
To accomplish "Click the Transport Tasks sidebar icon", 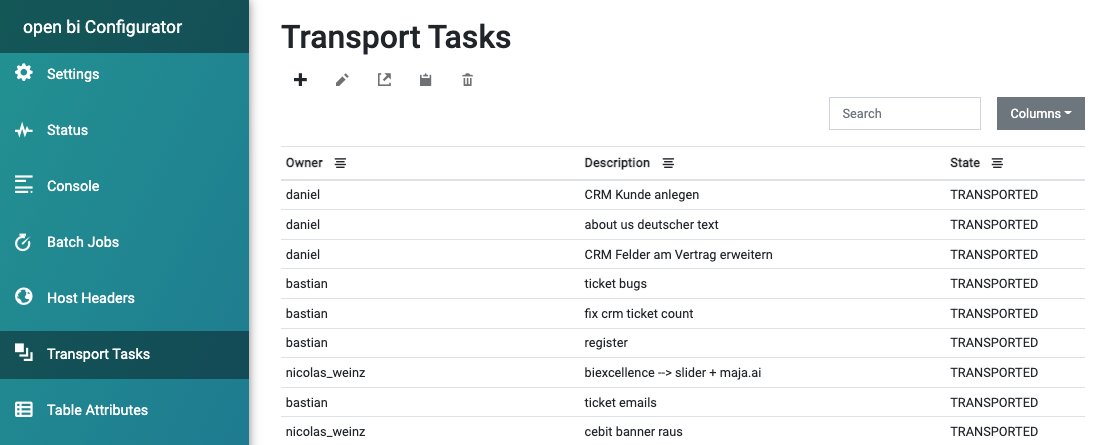I will [24, 353].
